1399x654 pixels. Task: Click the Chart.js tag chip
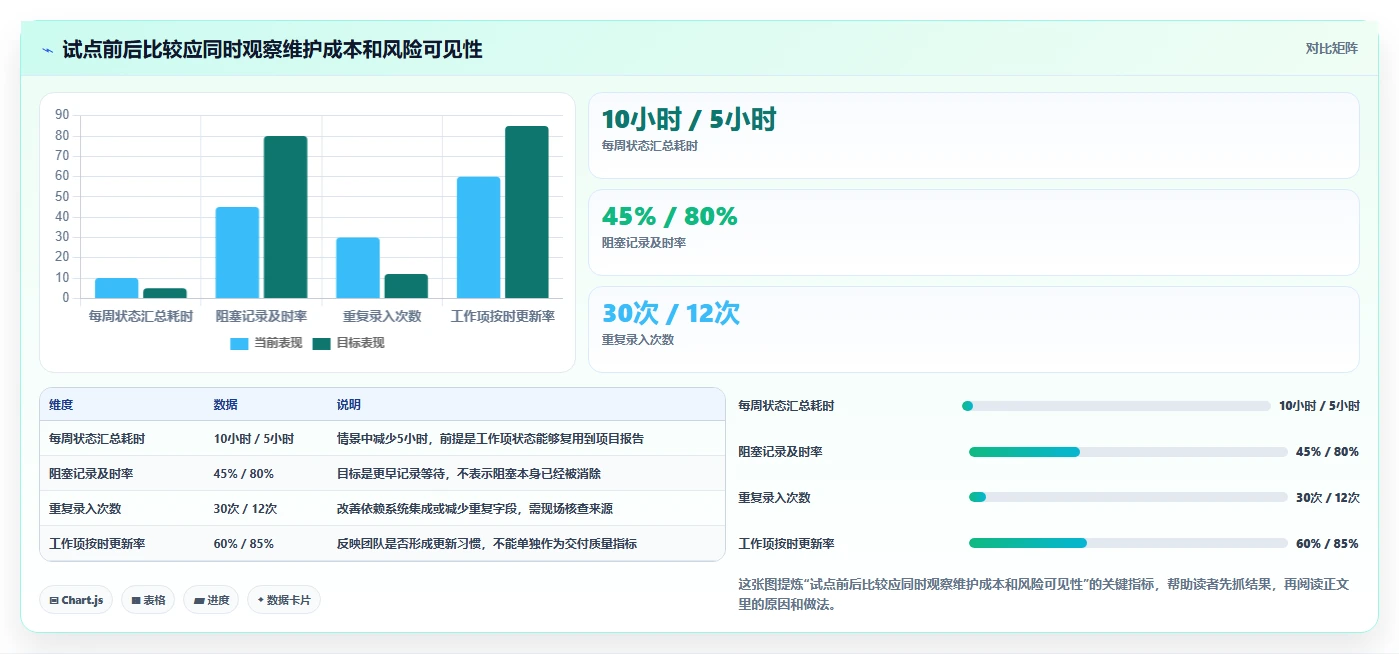(76, 600)
